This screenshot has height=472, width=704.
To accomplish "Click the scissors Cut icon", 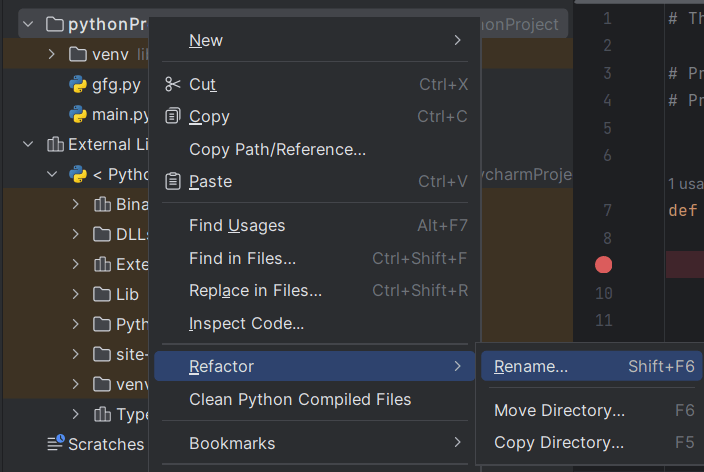I will tap(172, 85).
